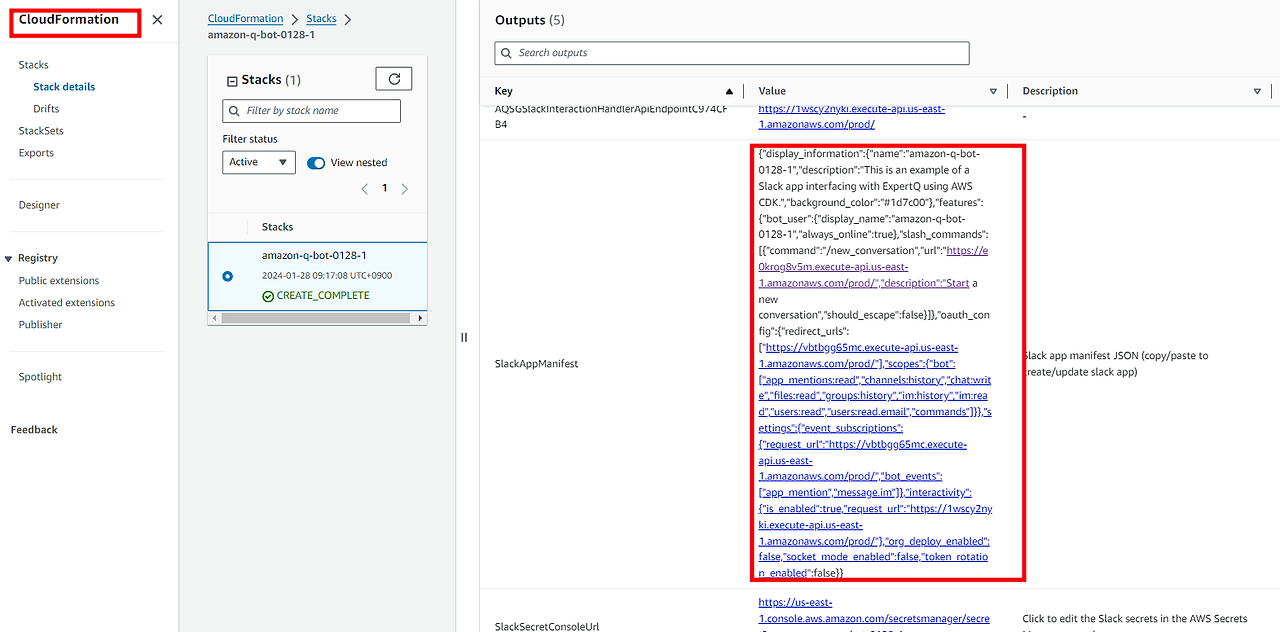Click the split panel resize handle
The height and width of the screenshot is (632, 1280).
464,337
